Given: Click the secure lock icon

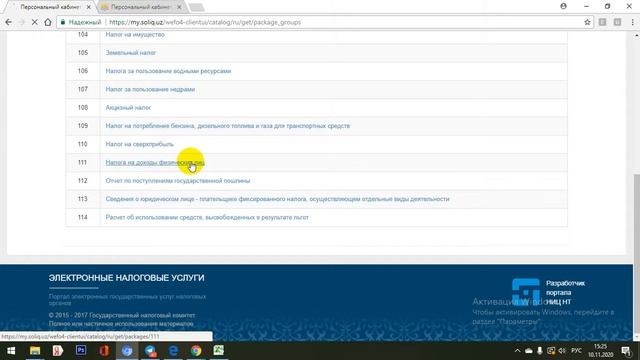Looking at the screenshot, I should 62,22.
